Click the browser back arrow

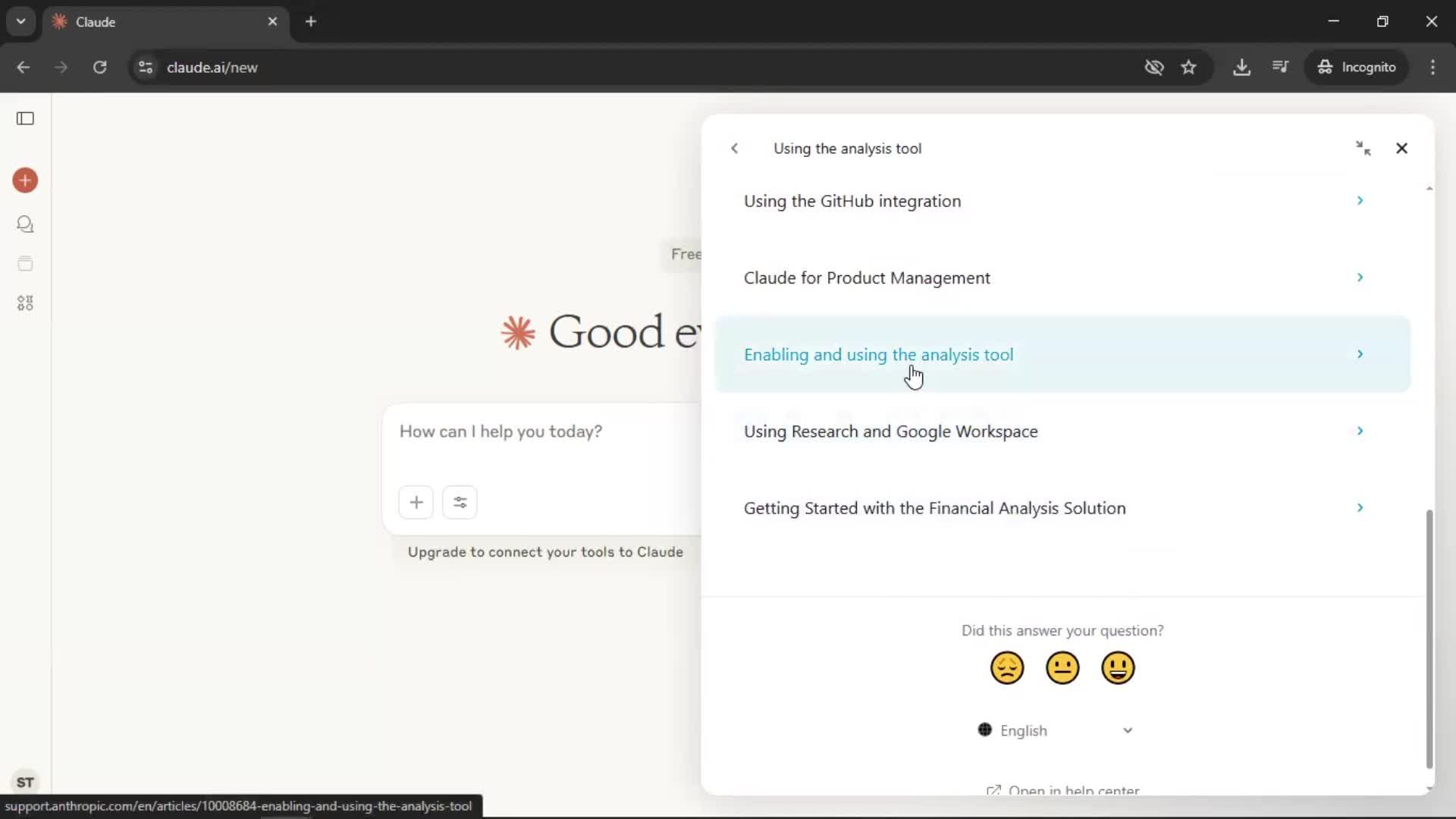[24, 67]
